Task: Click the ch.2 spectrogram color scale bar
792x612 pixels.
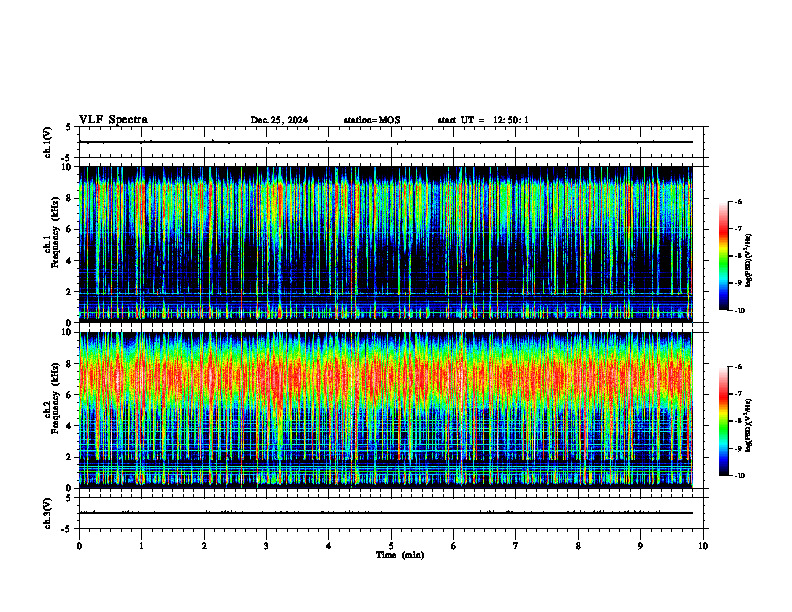Action: pyautogui.click(x=723, y=421)
